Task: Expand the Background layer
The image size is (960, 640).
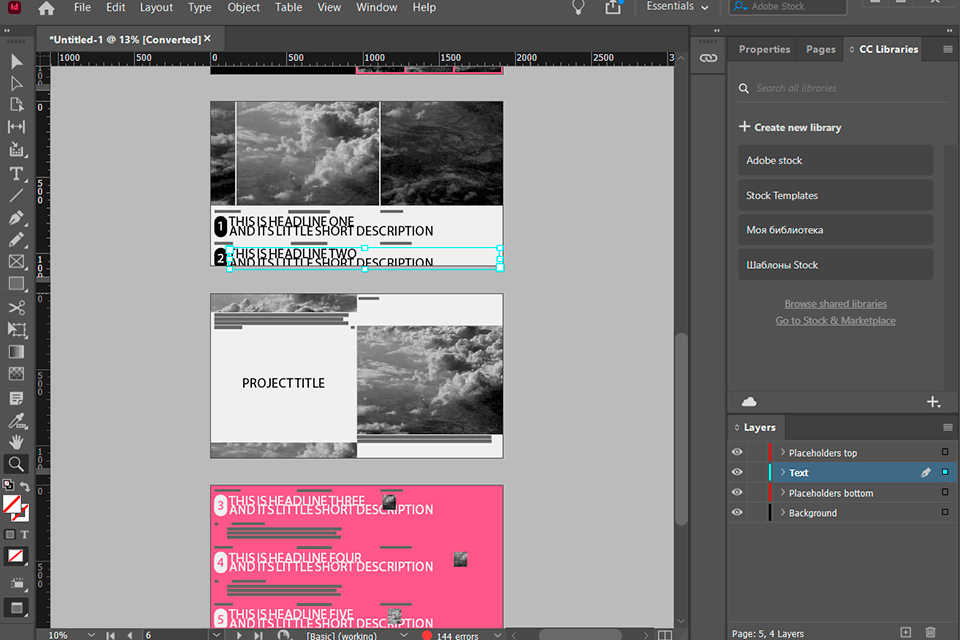Action: point(782,513)
